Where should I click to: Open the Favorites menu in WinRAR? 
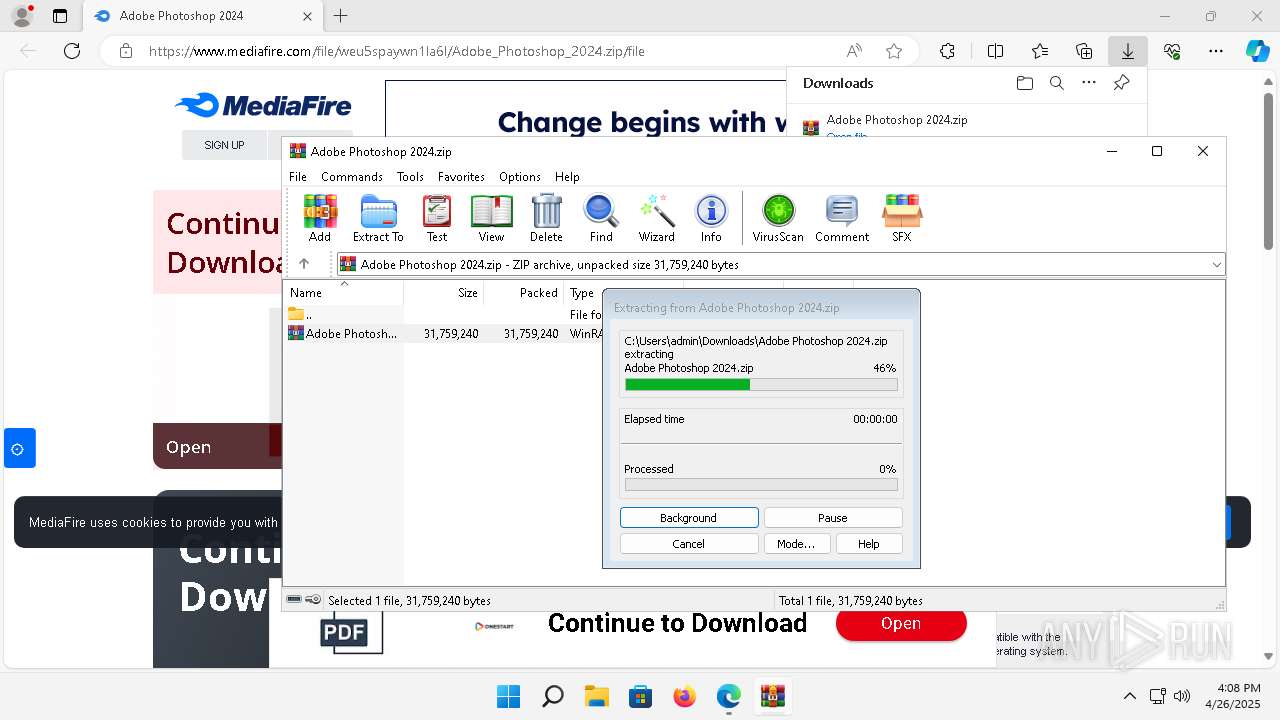pyautogui.click(x=461, y=176)
